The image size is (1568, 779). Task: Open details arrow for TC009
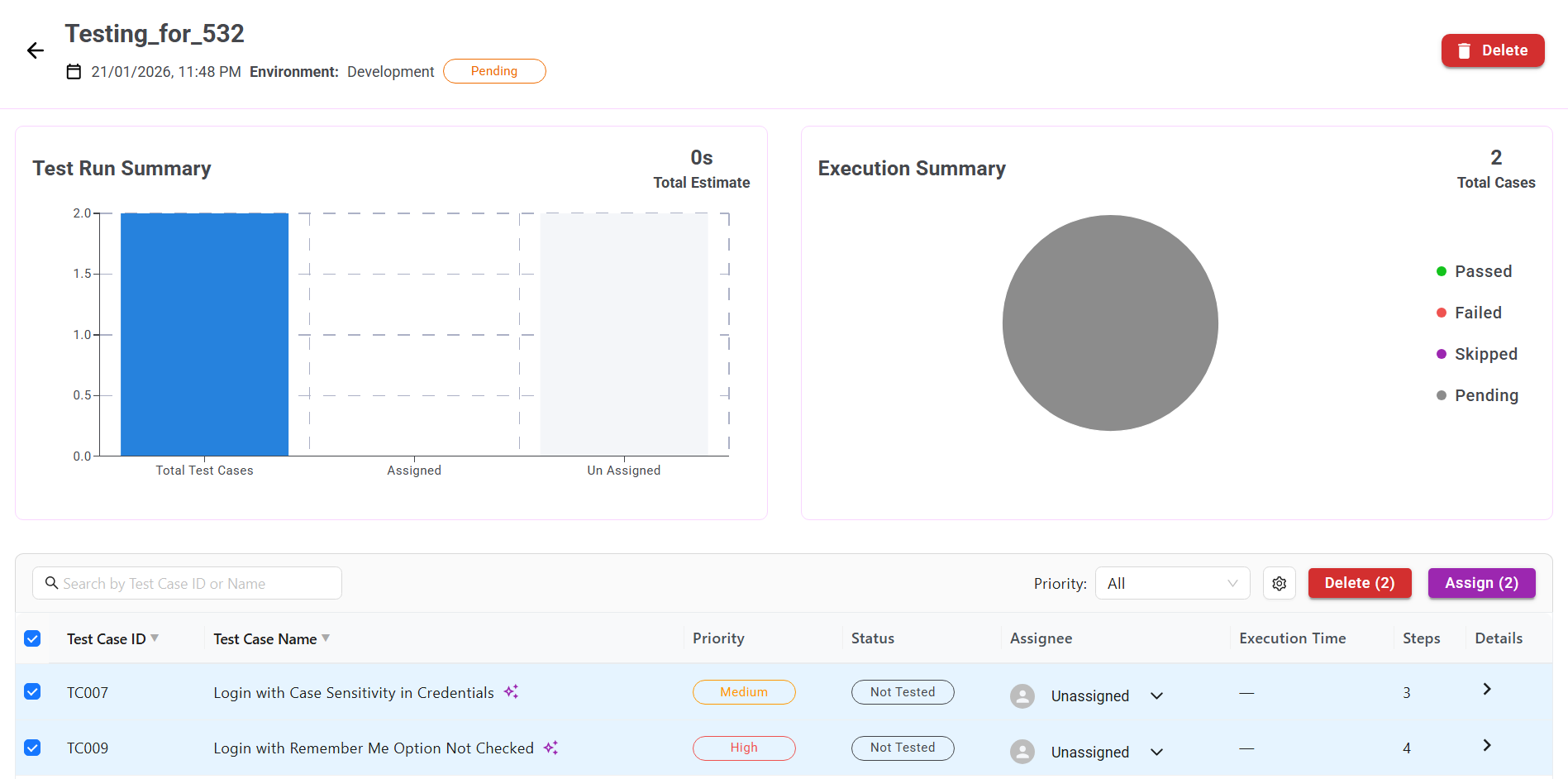tap(1486, 746)
